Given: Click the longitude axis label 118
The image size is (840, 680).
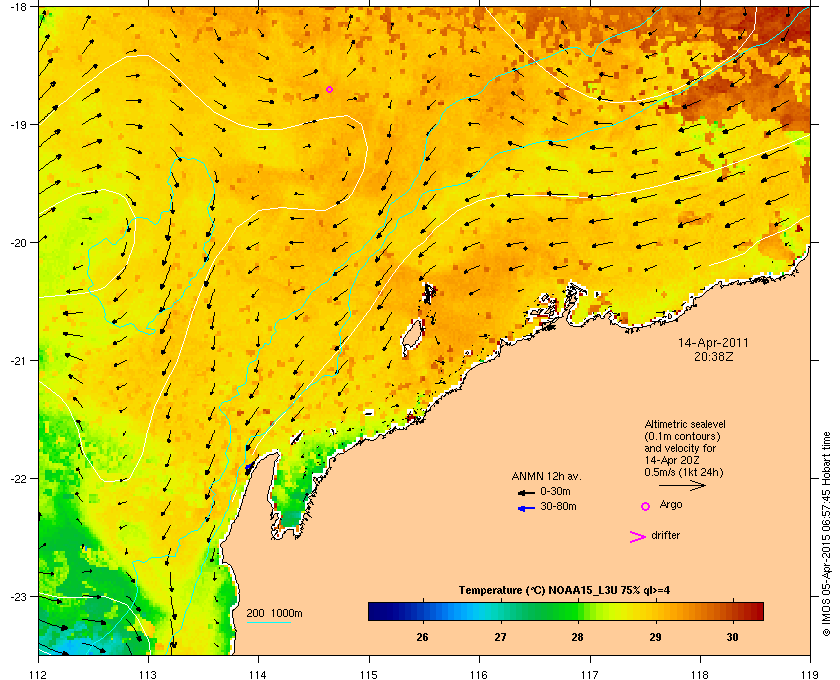Looking at the screenshot, I should click(700, 674).
